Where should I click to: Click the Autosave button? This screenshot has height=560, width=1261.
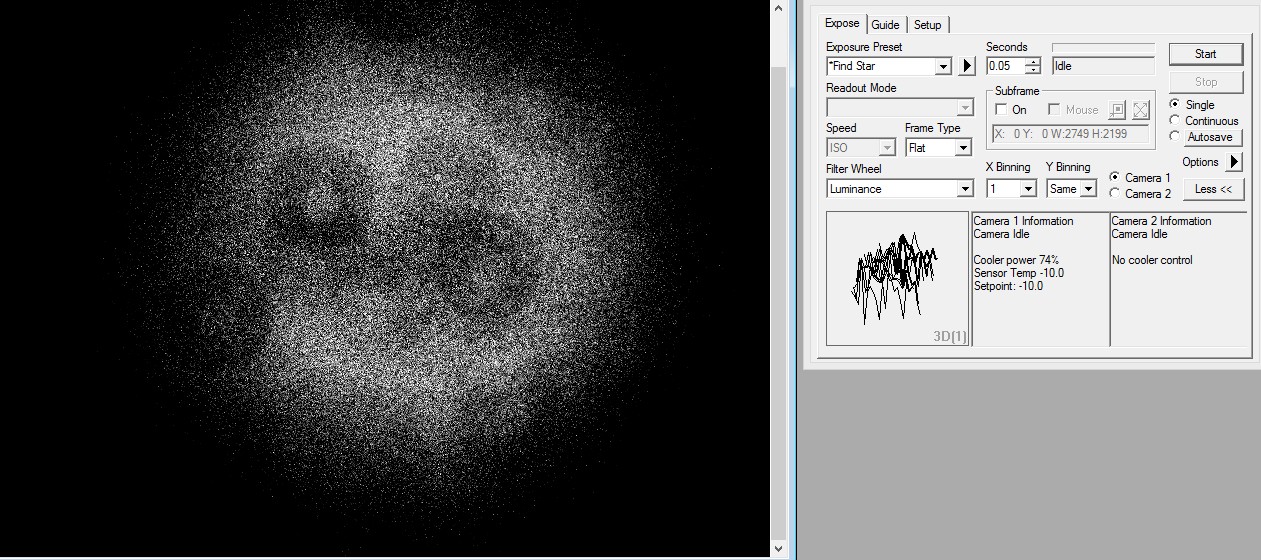(1213, 137)
